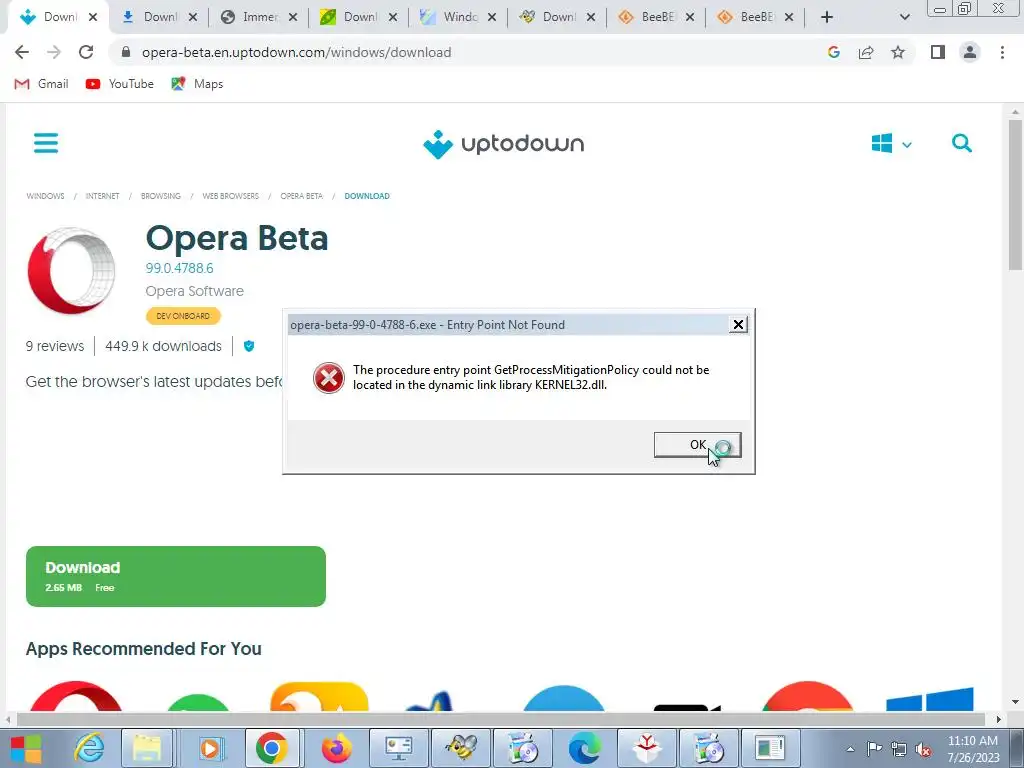Click the share page icon
The image size is (1024, 768).
coord(866,52)
